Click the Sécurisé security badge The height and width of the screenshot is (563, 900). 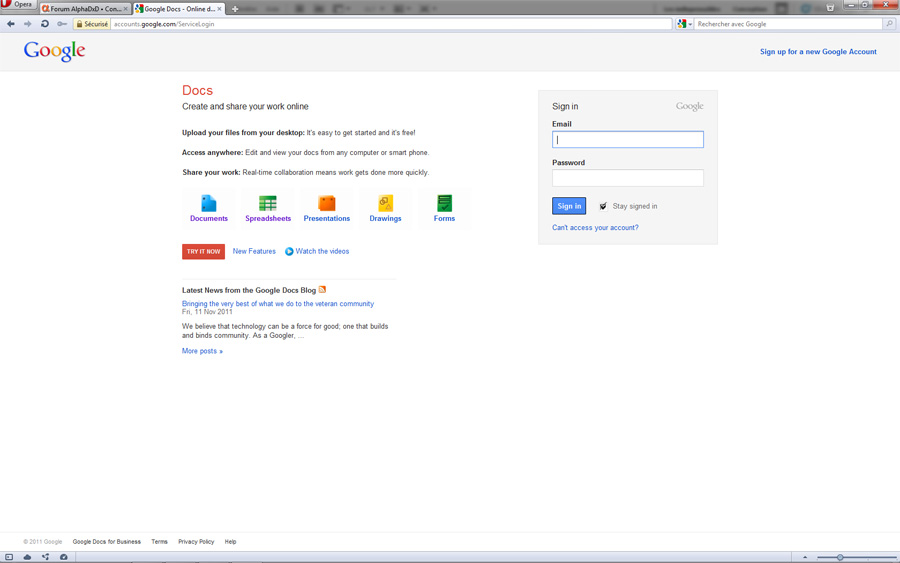pos(92,24)
